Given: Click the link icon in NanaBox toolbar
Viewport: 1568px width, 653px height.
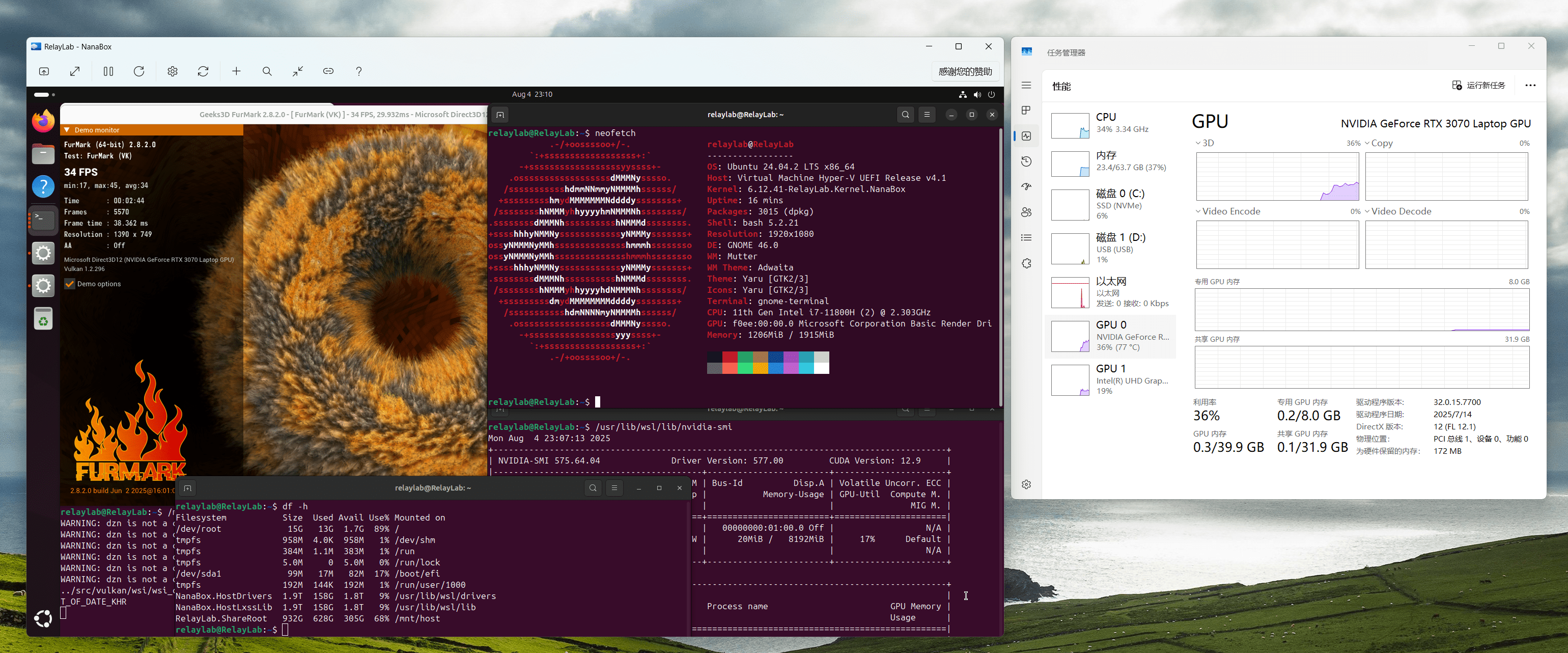Looking at the screenshot, I should [x=328, y=71].
